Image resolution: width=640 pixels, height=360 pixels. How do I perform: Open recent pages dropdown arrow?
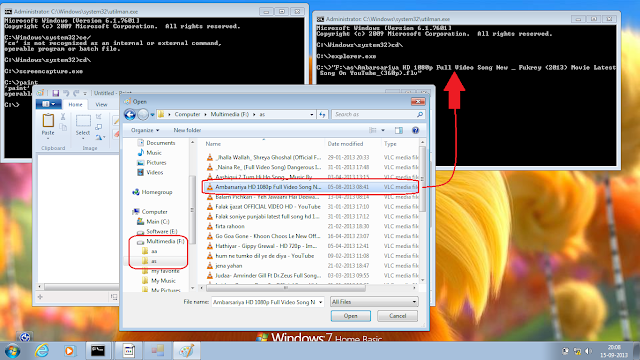(x=152, y=115)
